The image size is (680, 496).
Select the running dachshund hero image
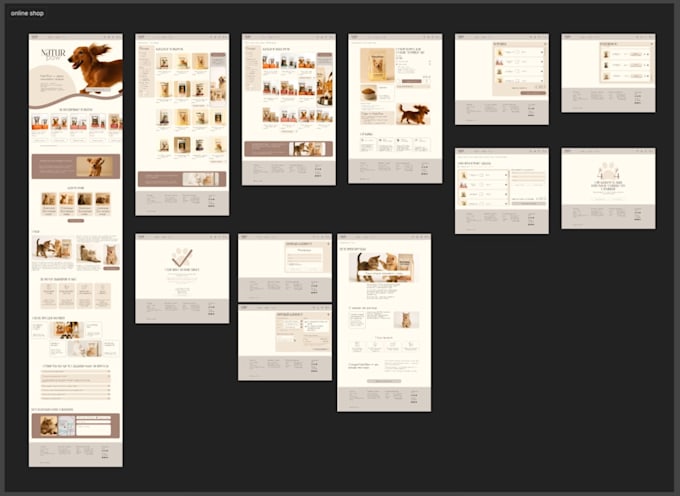pyautogui.click(x=95, y=68)
